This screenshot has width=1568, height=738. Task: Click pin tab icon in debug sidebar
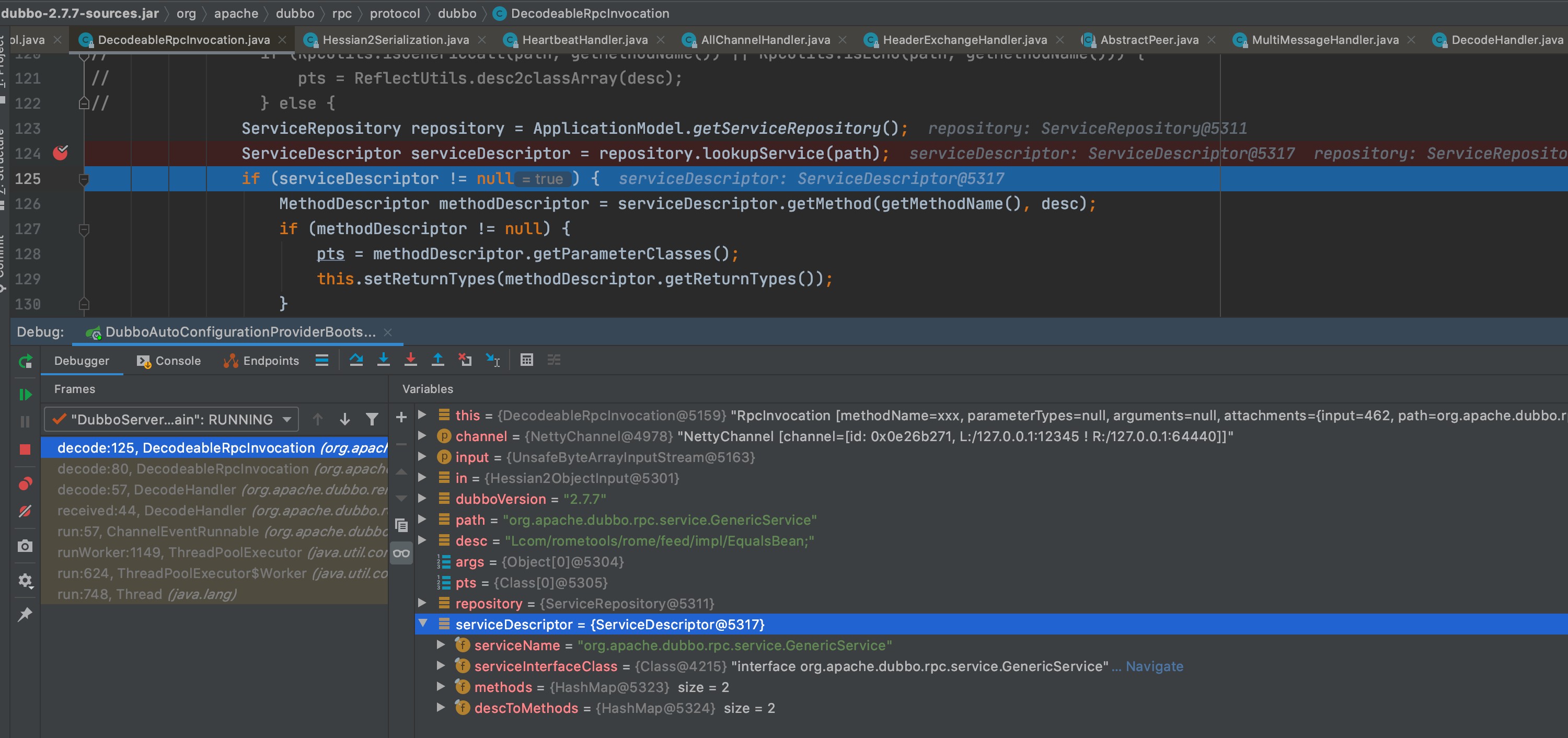tap(25, 615)
